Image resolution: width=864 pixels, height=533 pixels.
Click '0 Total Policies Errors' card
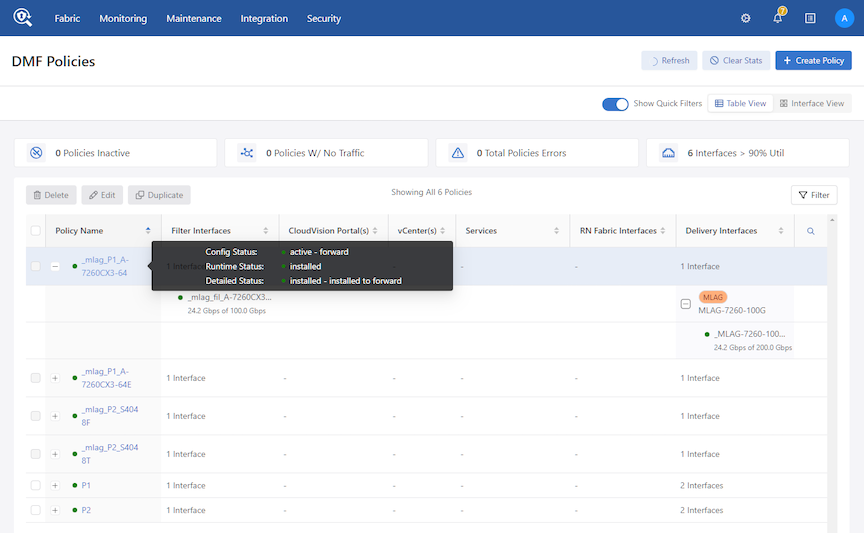coord(537,153)
